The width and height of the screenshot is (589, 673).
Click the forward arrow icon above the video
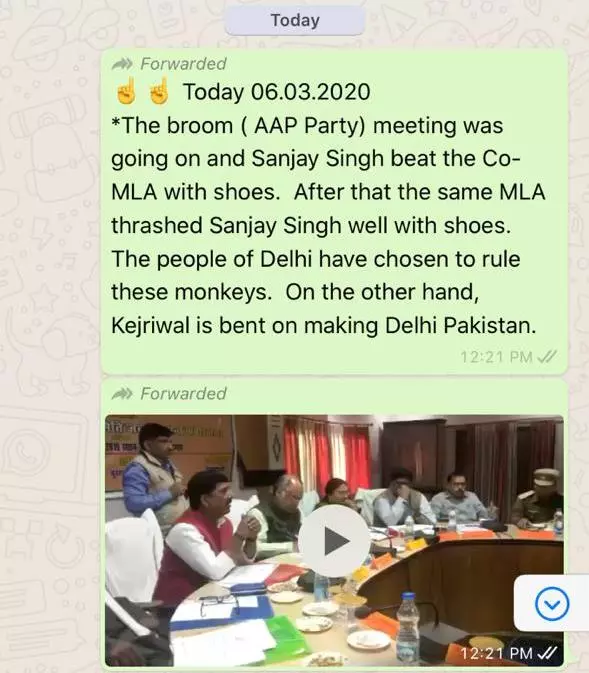pos(122,394)
